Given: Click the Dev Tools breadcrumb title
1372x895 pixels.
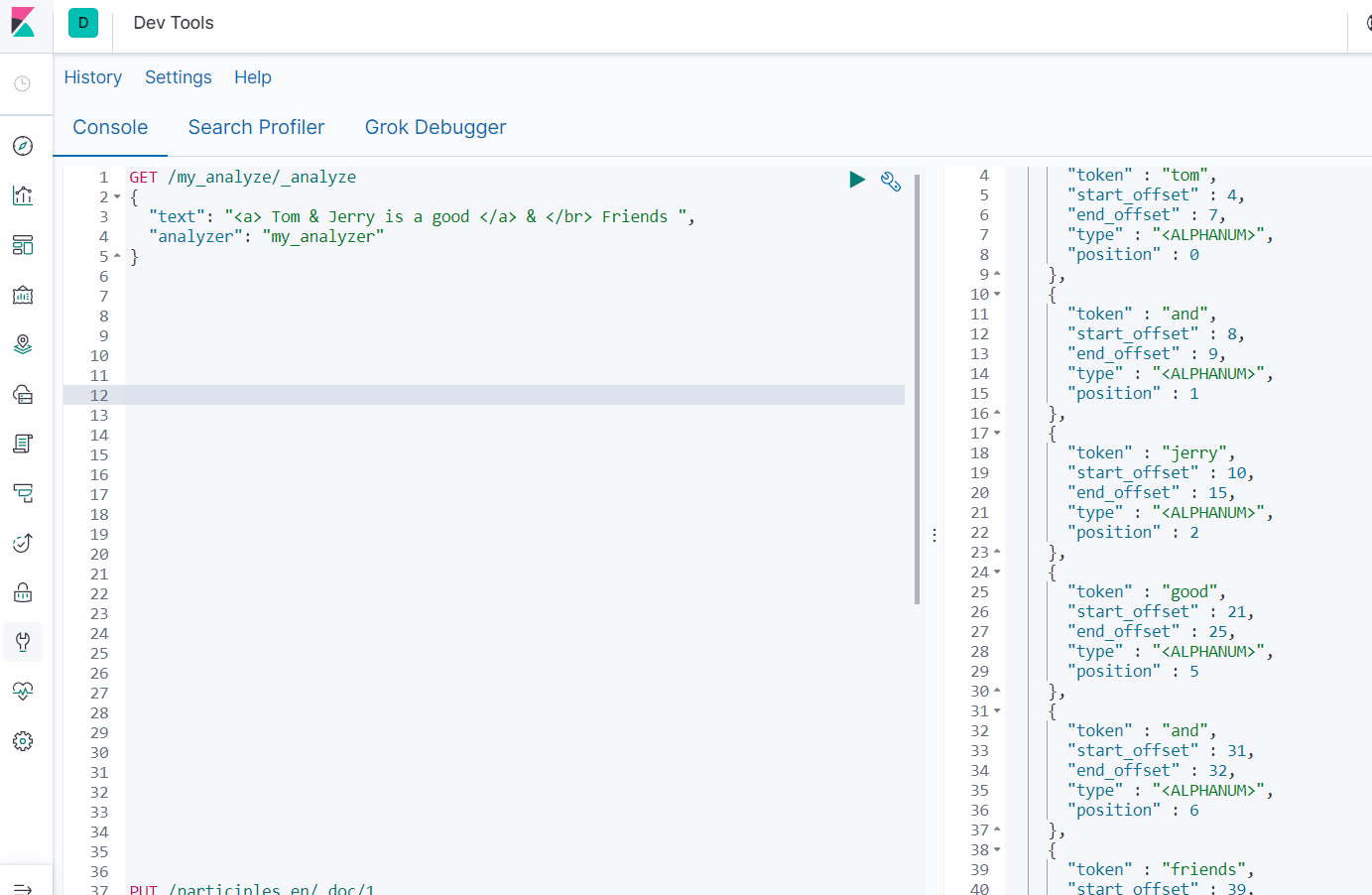Looking at the screenshot, I should click(x=174, y=23).
